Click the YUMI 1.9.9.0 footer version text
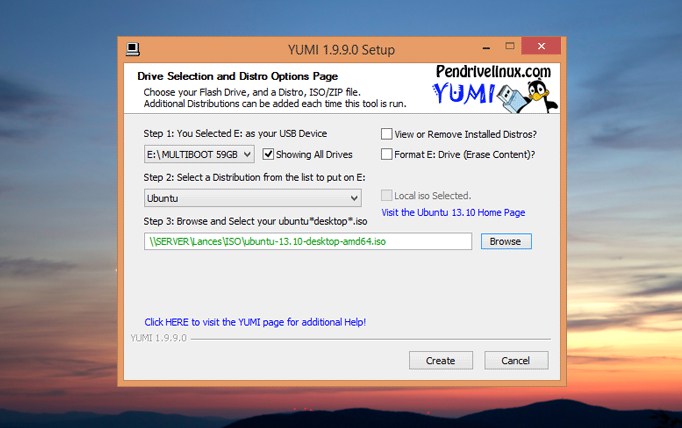Screen dimensions: 682x428 coord(159,338)
